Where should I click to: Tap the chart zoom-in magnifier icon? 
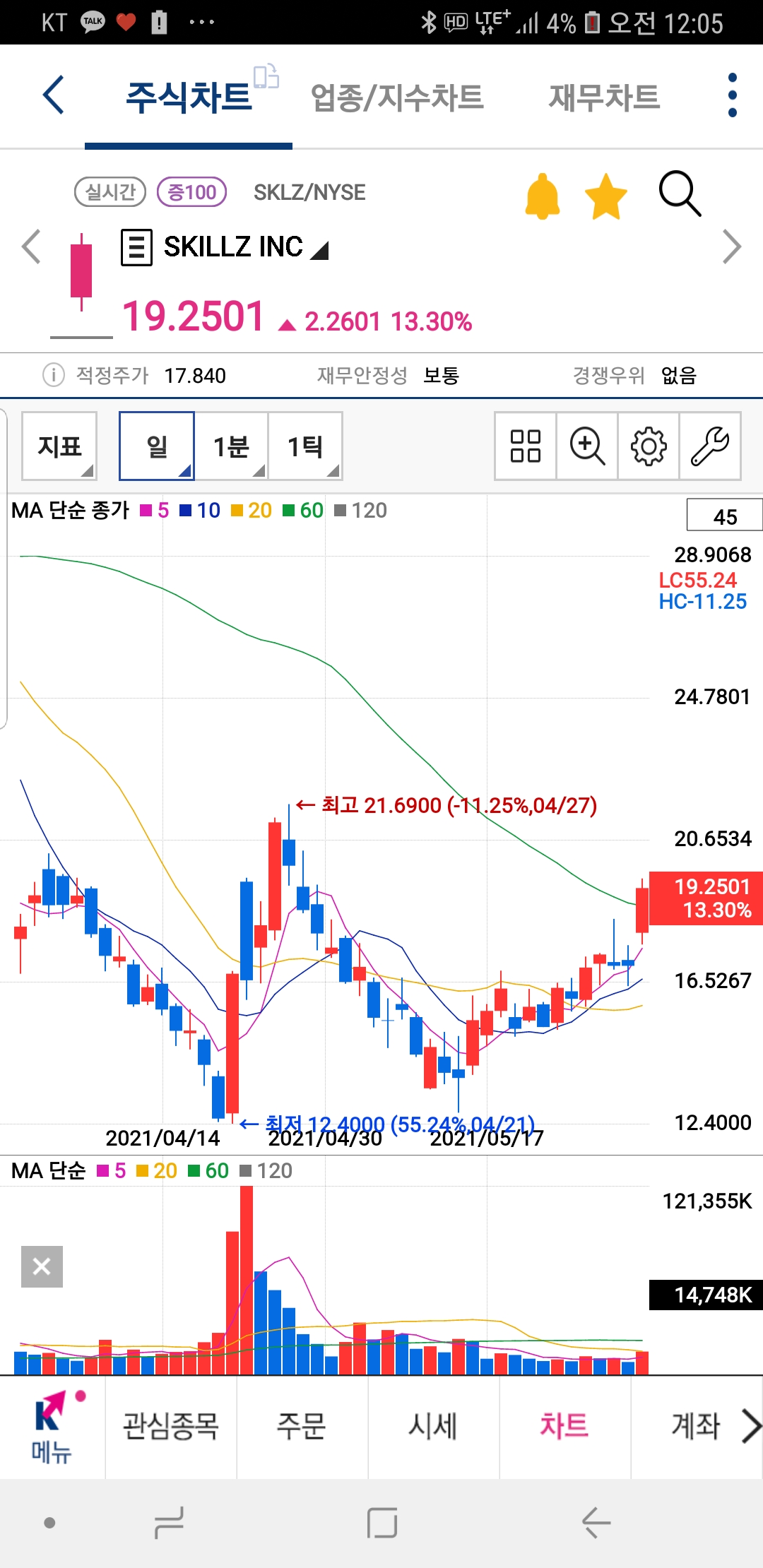(x=587, y=446)
